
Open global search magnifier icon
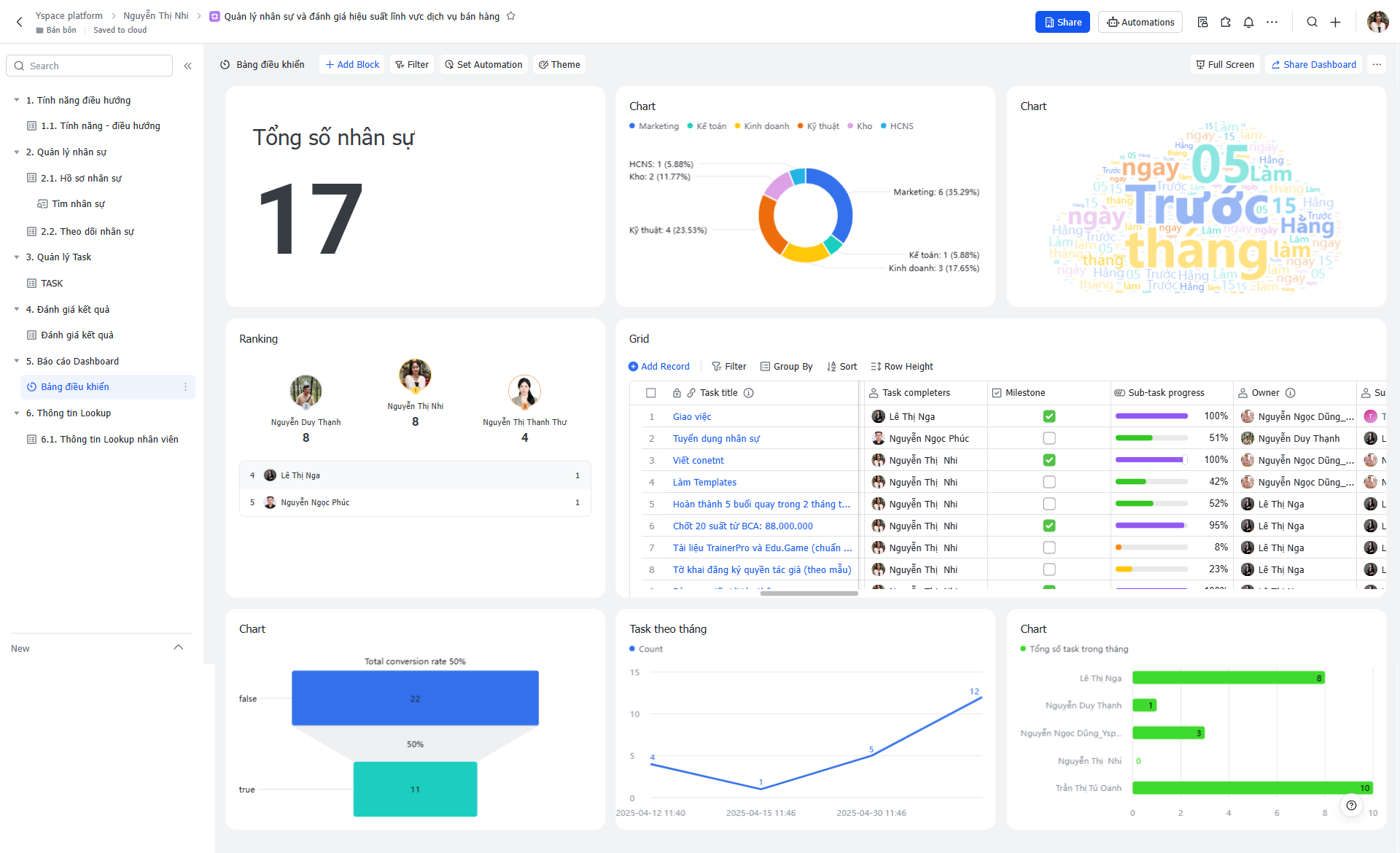coord(1312,22)
